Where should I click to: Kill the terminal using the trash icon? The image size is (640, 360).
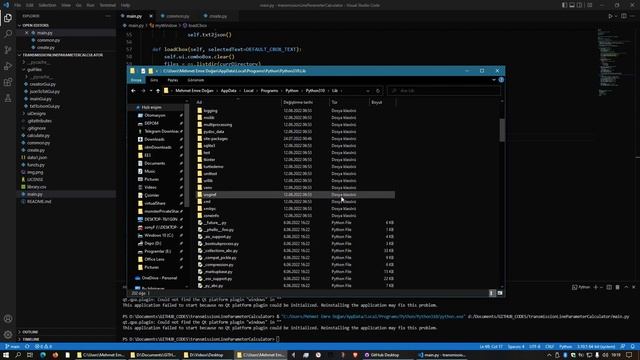coord(617,287)
